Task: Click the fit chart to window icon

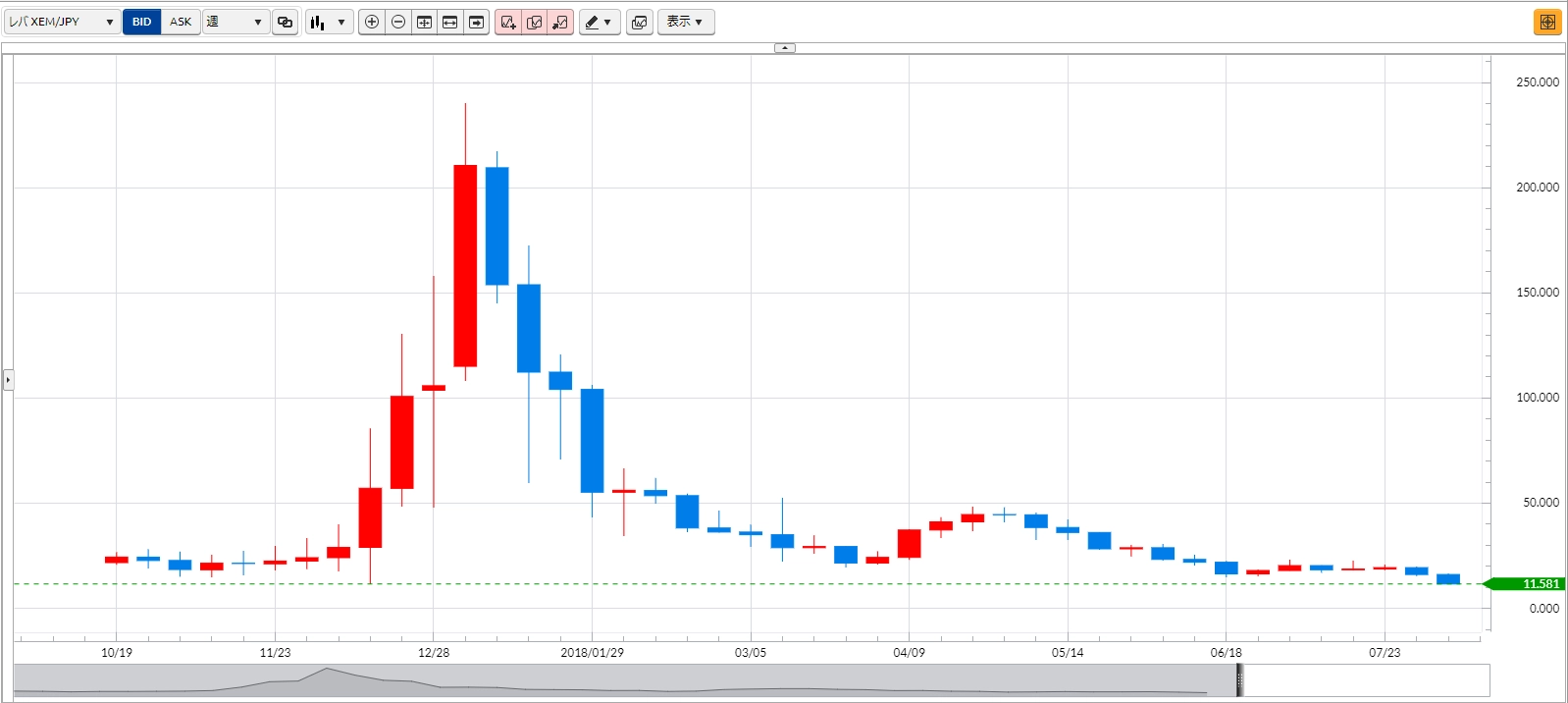Action: 424,22
